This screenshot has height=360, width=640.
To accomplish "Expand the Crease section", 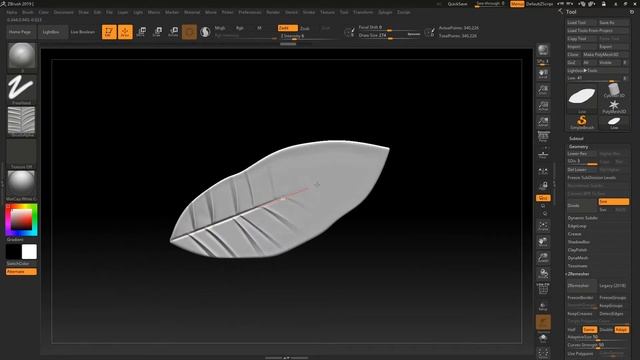I will click(574, 234).
